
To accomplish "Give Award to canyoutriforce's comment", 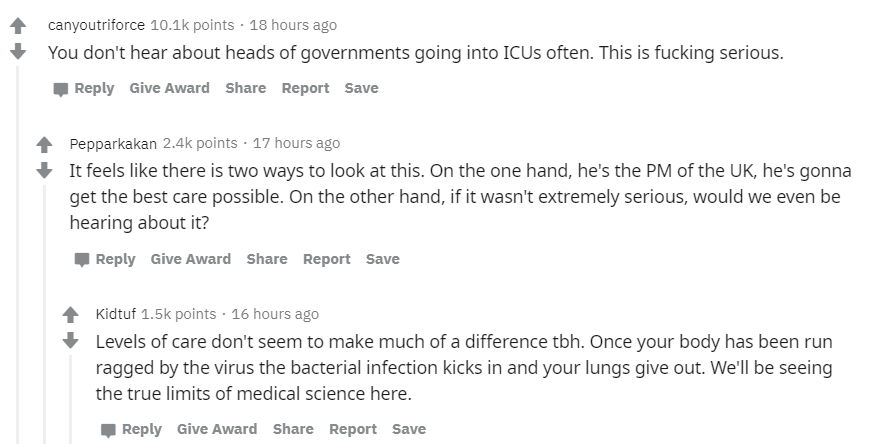I will pos(169,88).
